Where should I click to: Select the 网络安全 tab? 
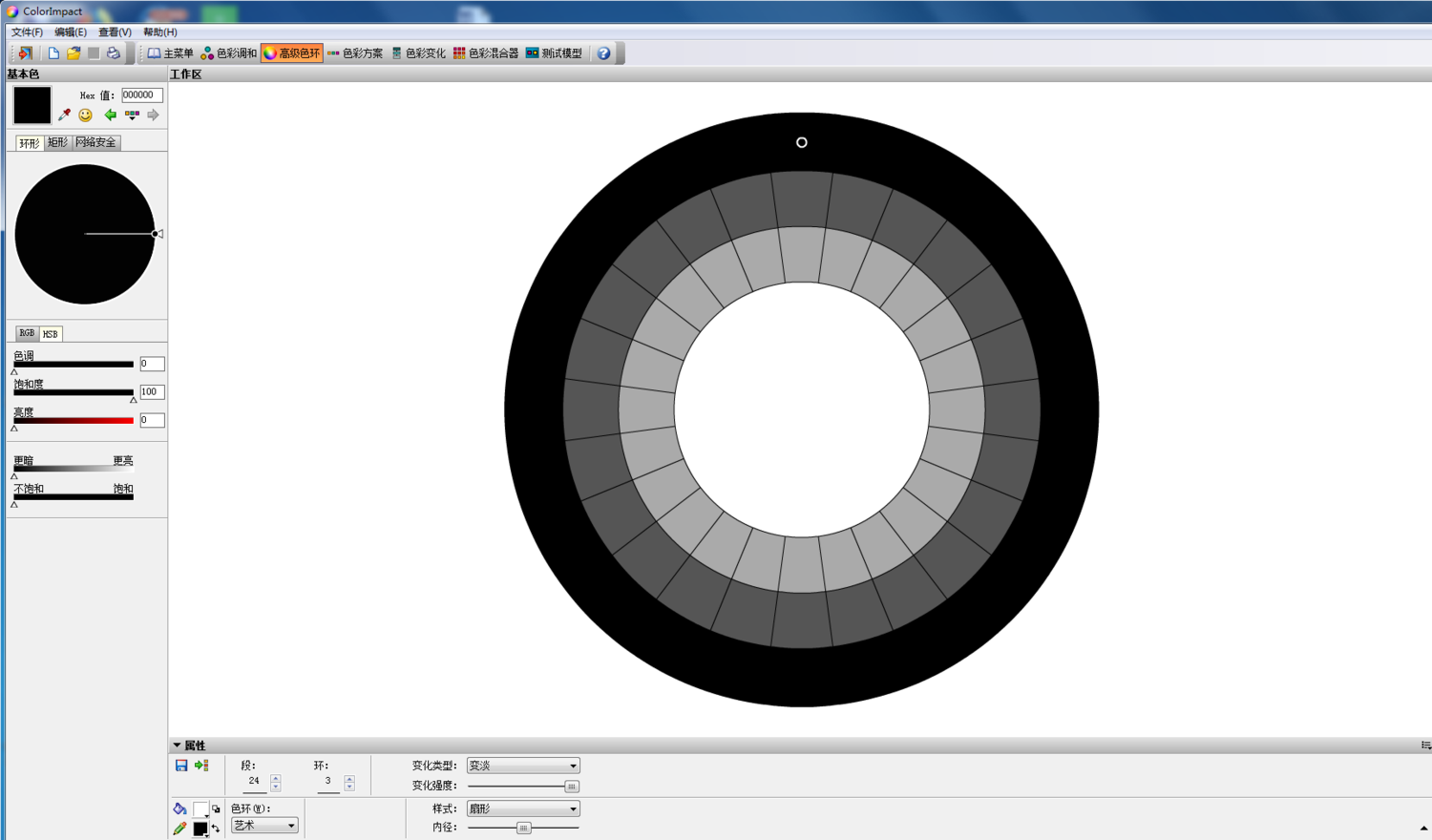(x=95, y=142)
